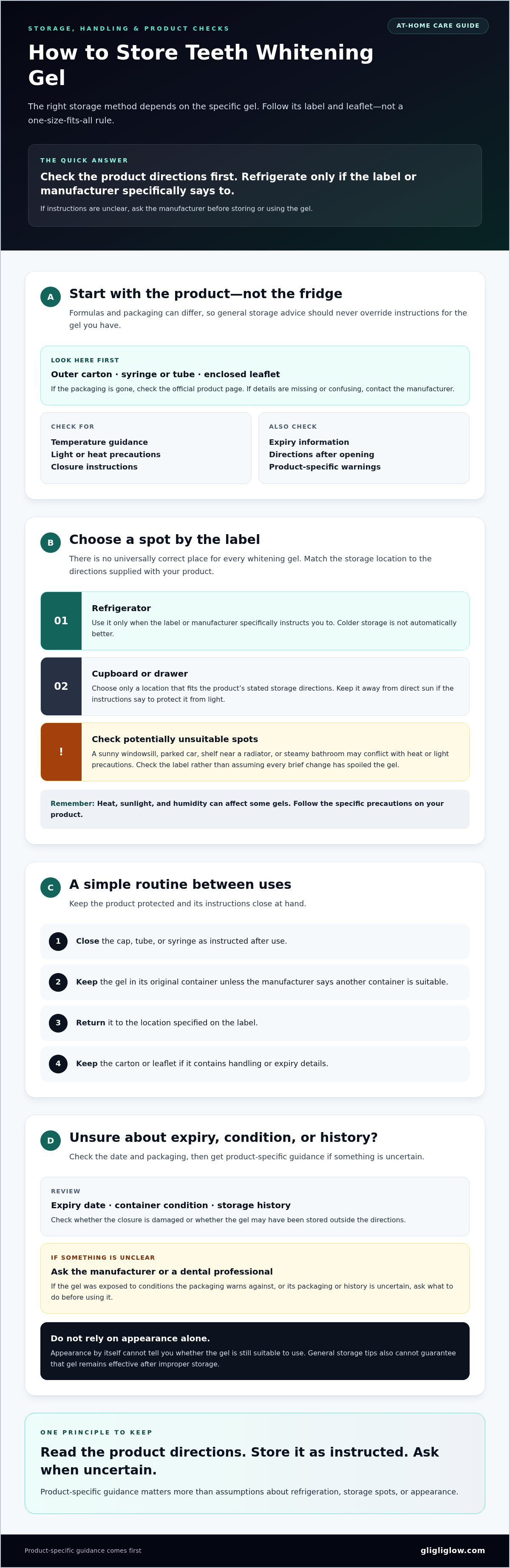Click step 3 numbered circle
This screenshot has height=1568, width=510.
tap(58, 1023)
